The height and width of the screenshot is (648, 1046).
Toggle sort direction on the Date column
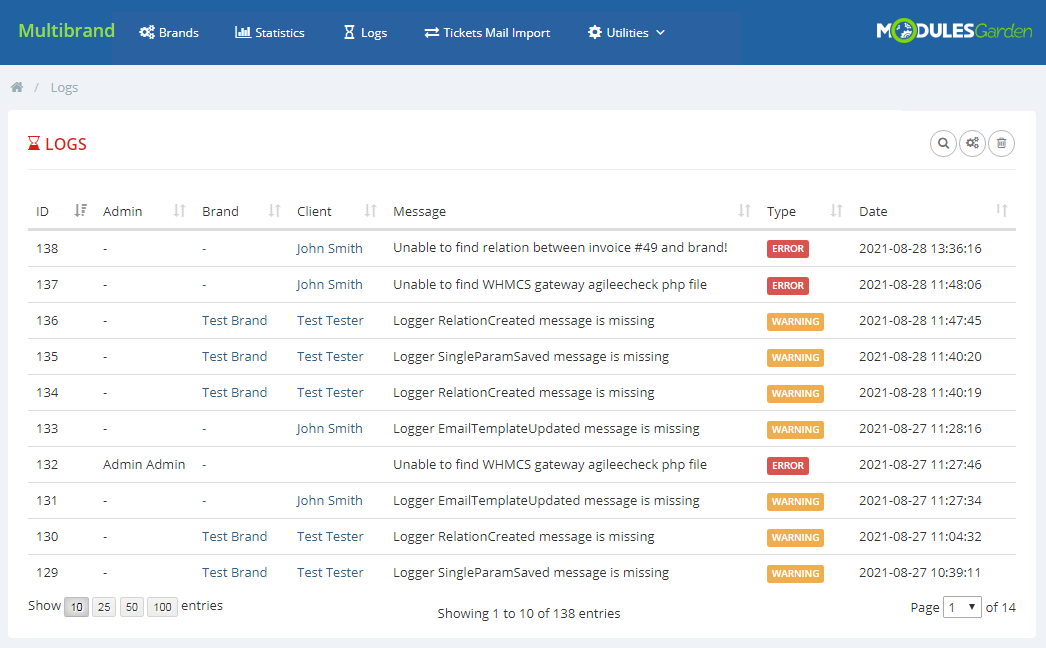coord(1001,211)
